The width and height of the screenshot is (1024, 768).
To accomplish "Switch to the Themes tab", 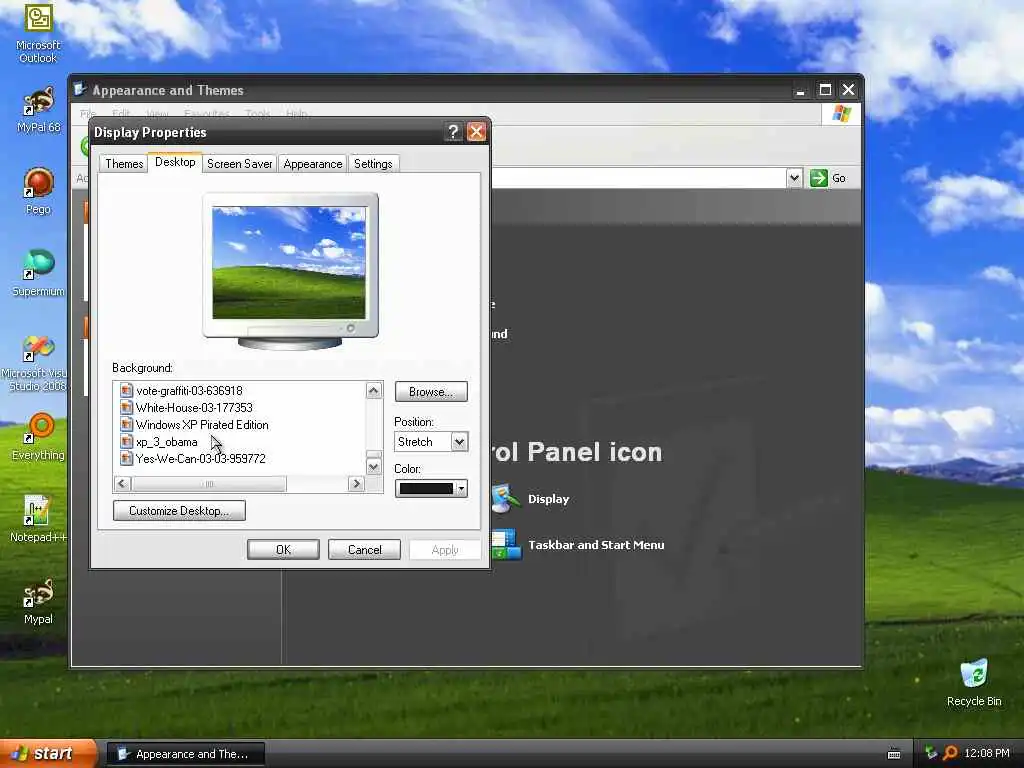I will click(x=124, y=163).
